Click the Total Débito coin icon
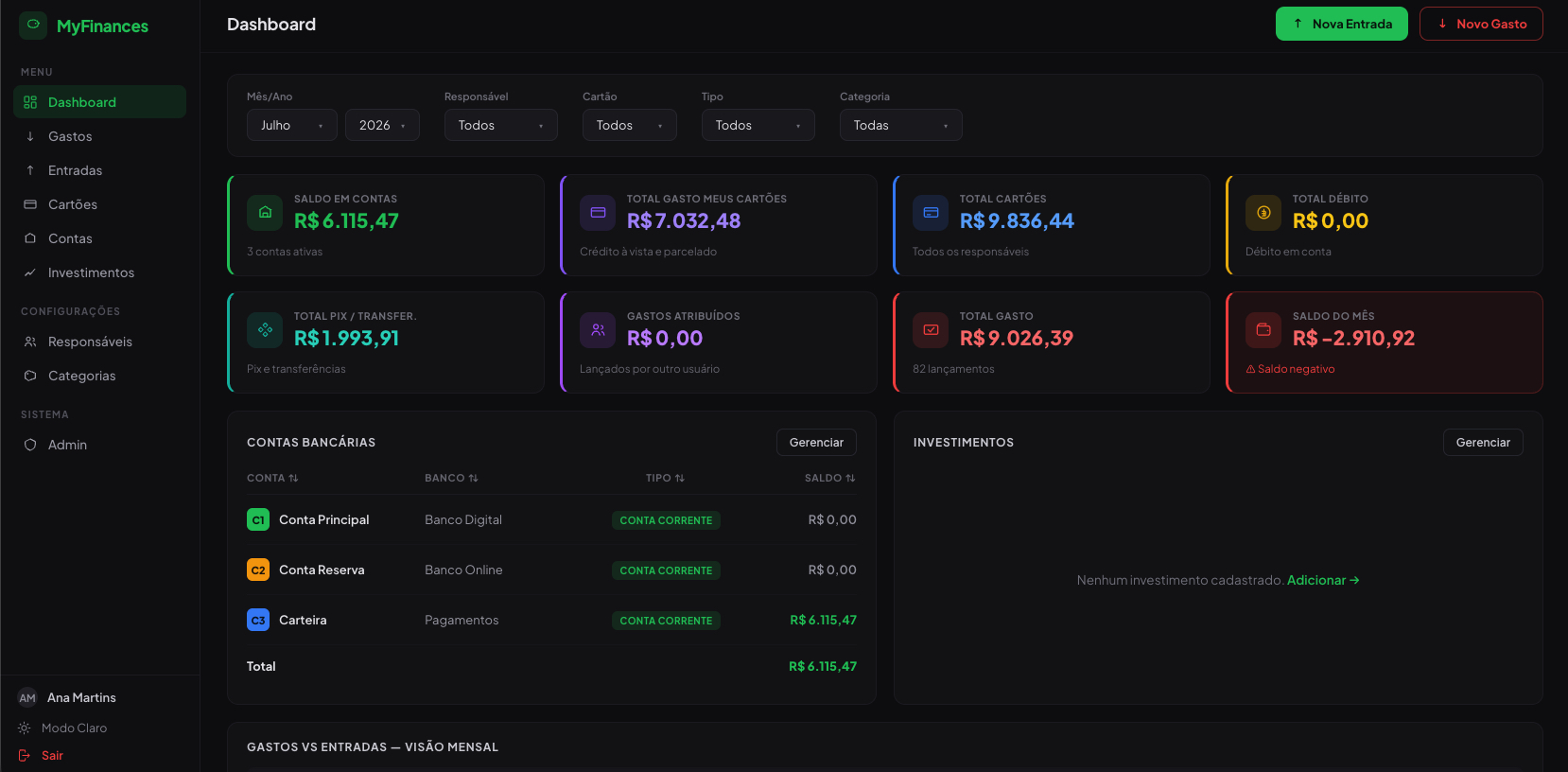 coord(1263,213)
